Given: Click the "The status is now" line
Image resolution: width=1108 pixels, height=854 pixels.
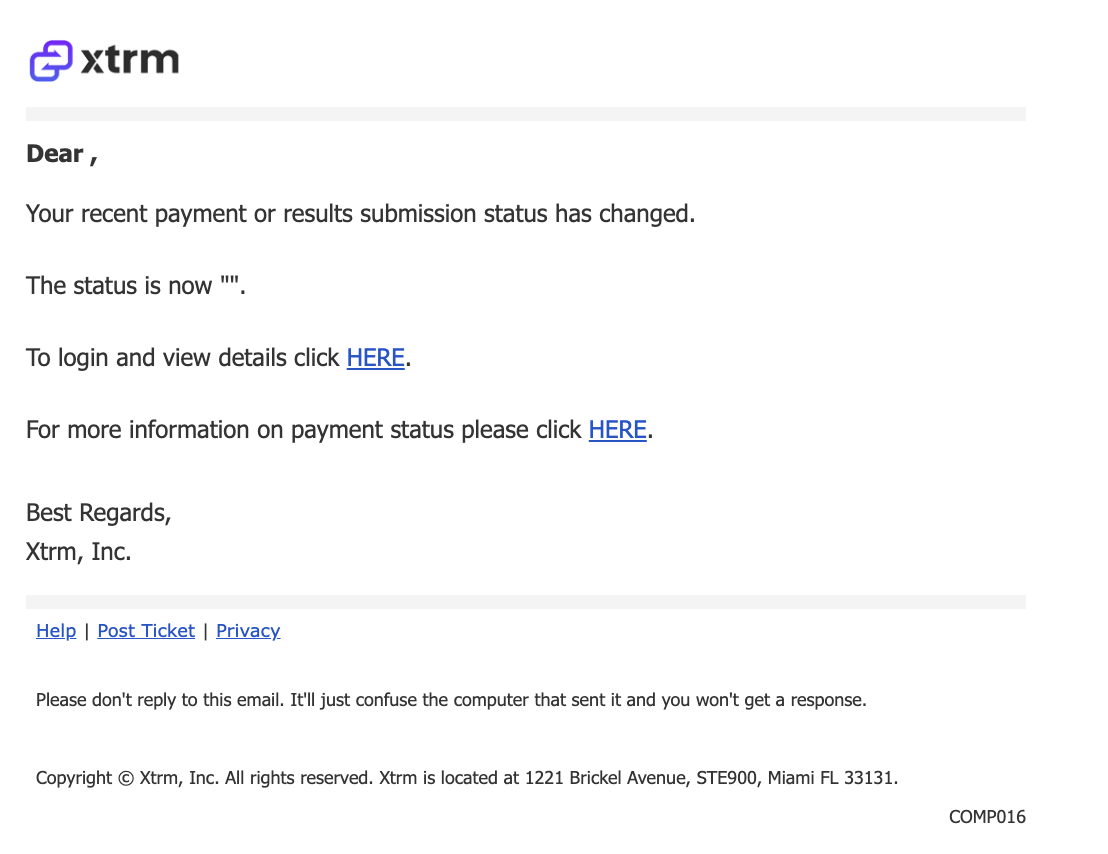Looking at the screenshot, I should (136, 286).
